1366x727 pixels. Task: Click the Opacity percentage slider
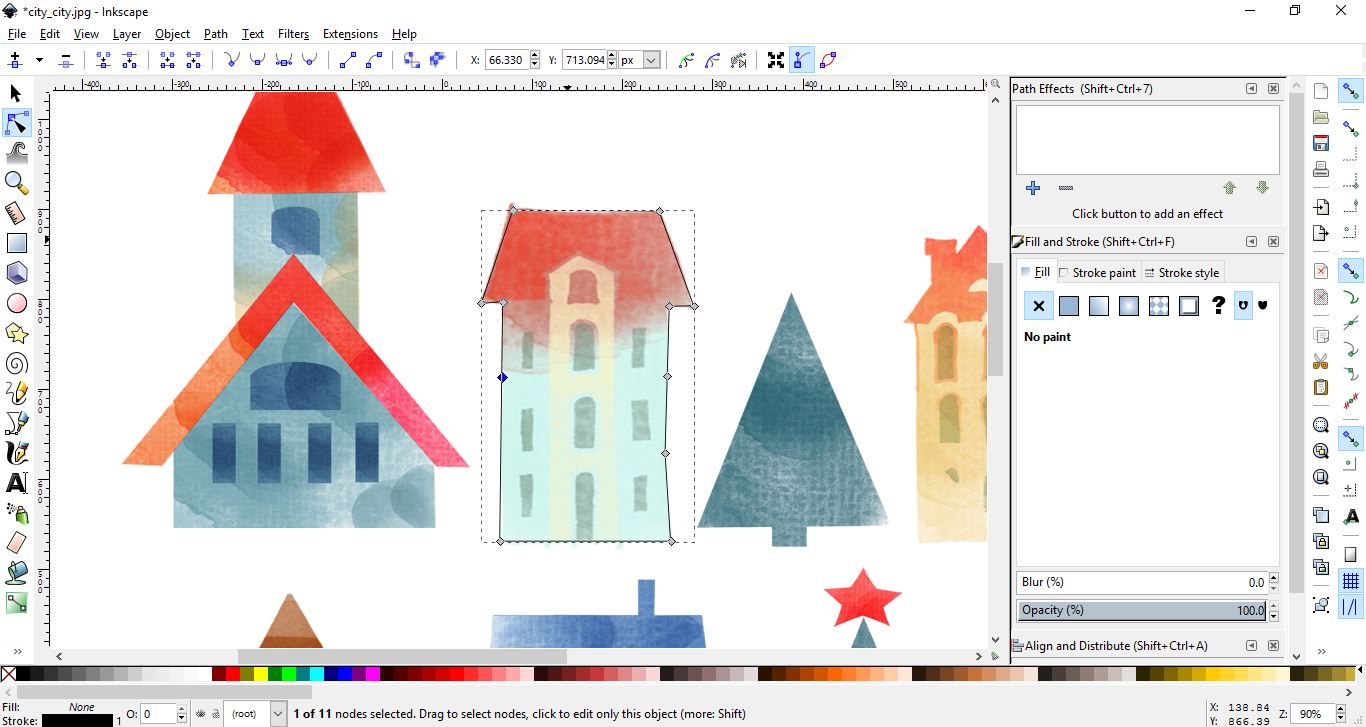tap(1141, 610)
